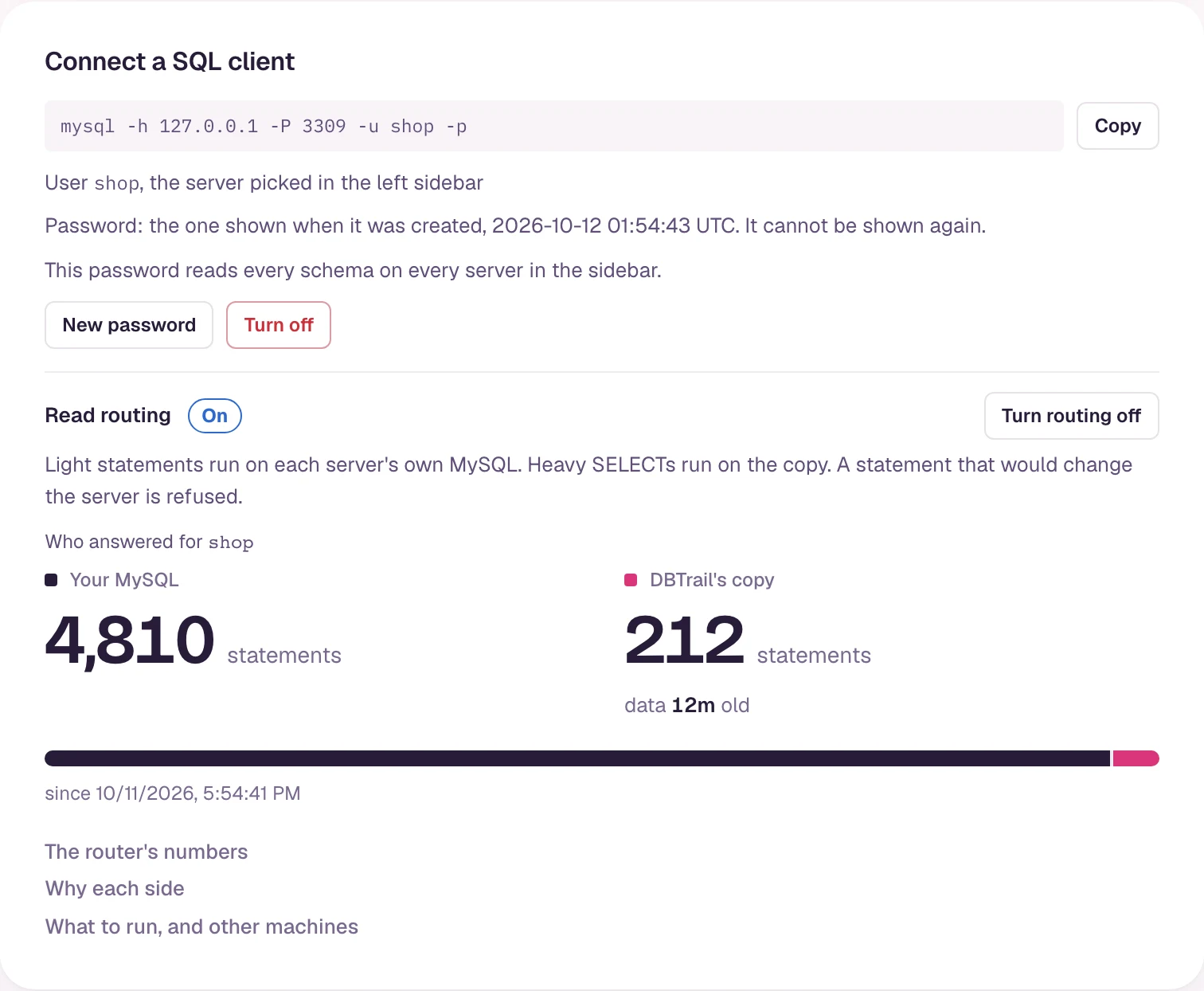This screenshot has width=1204, height=991.
Task: Click the 212 statements count
Action: [x=748, y=641]
